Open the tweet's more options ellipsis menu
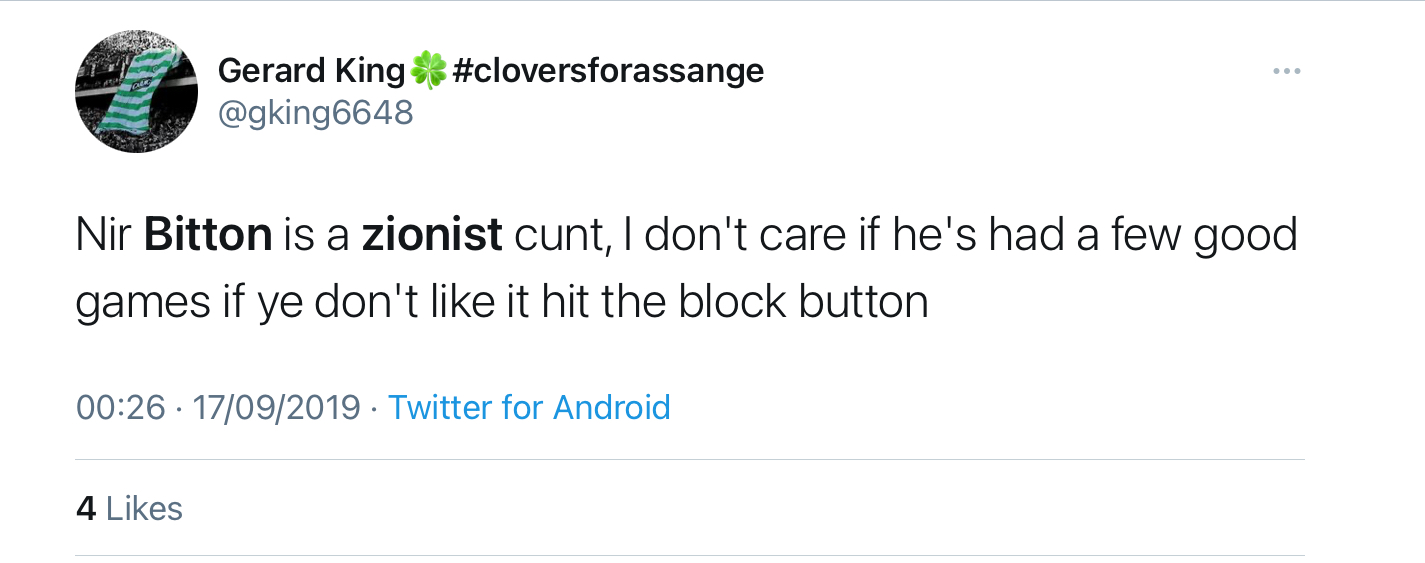 [x=1286, y=71]
